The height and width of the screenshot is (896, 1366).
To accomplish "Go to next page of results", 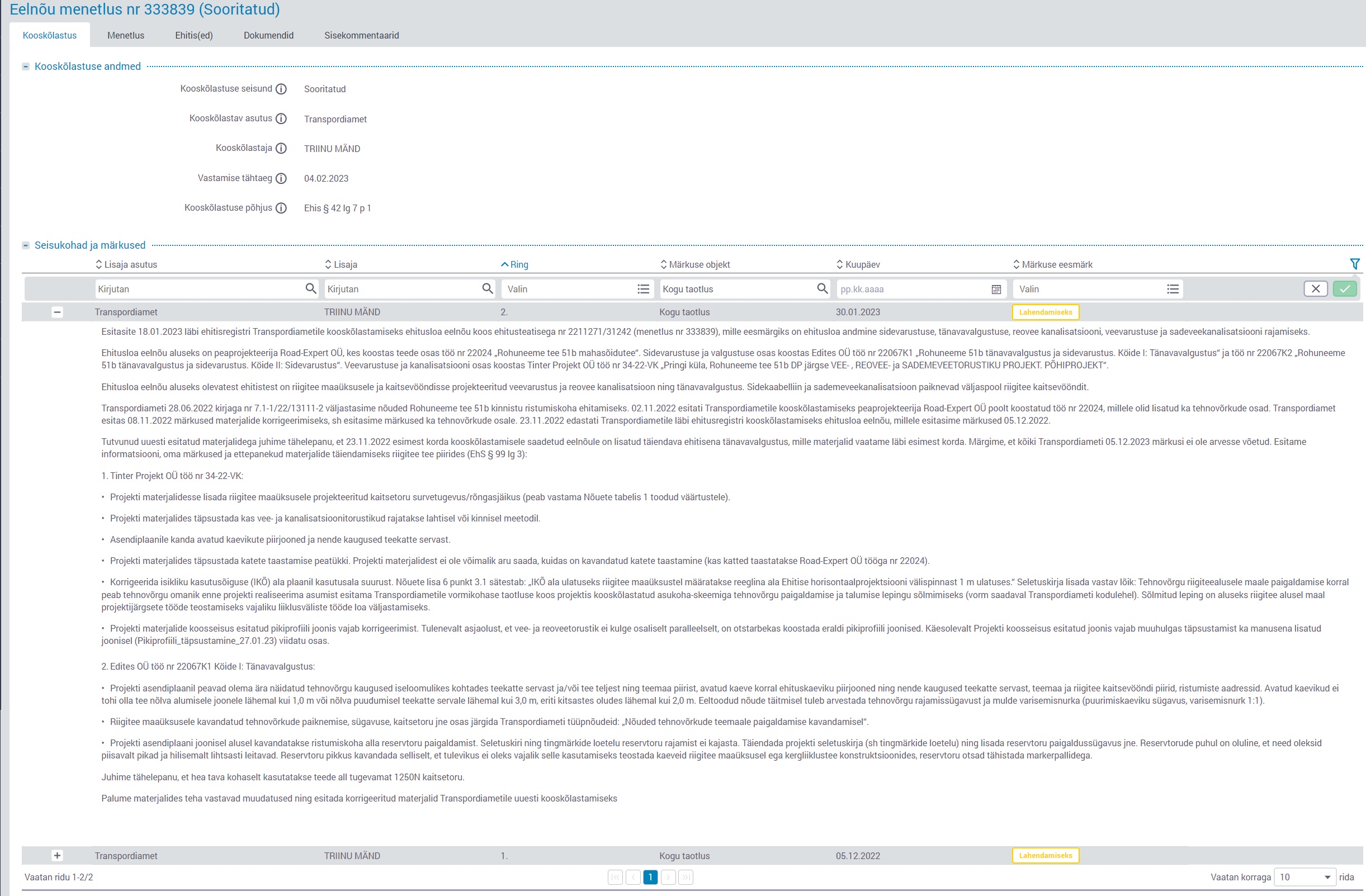I will (668, 878).
